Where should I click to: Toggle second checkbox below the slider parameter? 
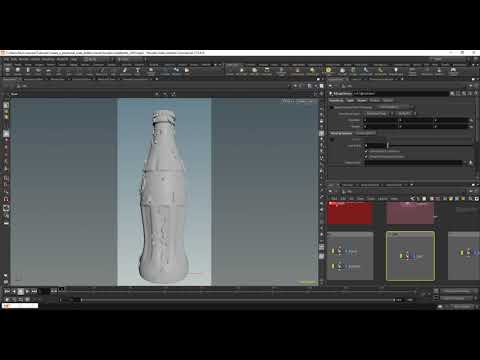pyautogui.click(x=366, y=156)
